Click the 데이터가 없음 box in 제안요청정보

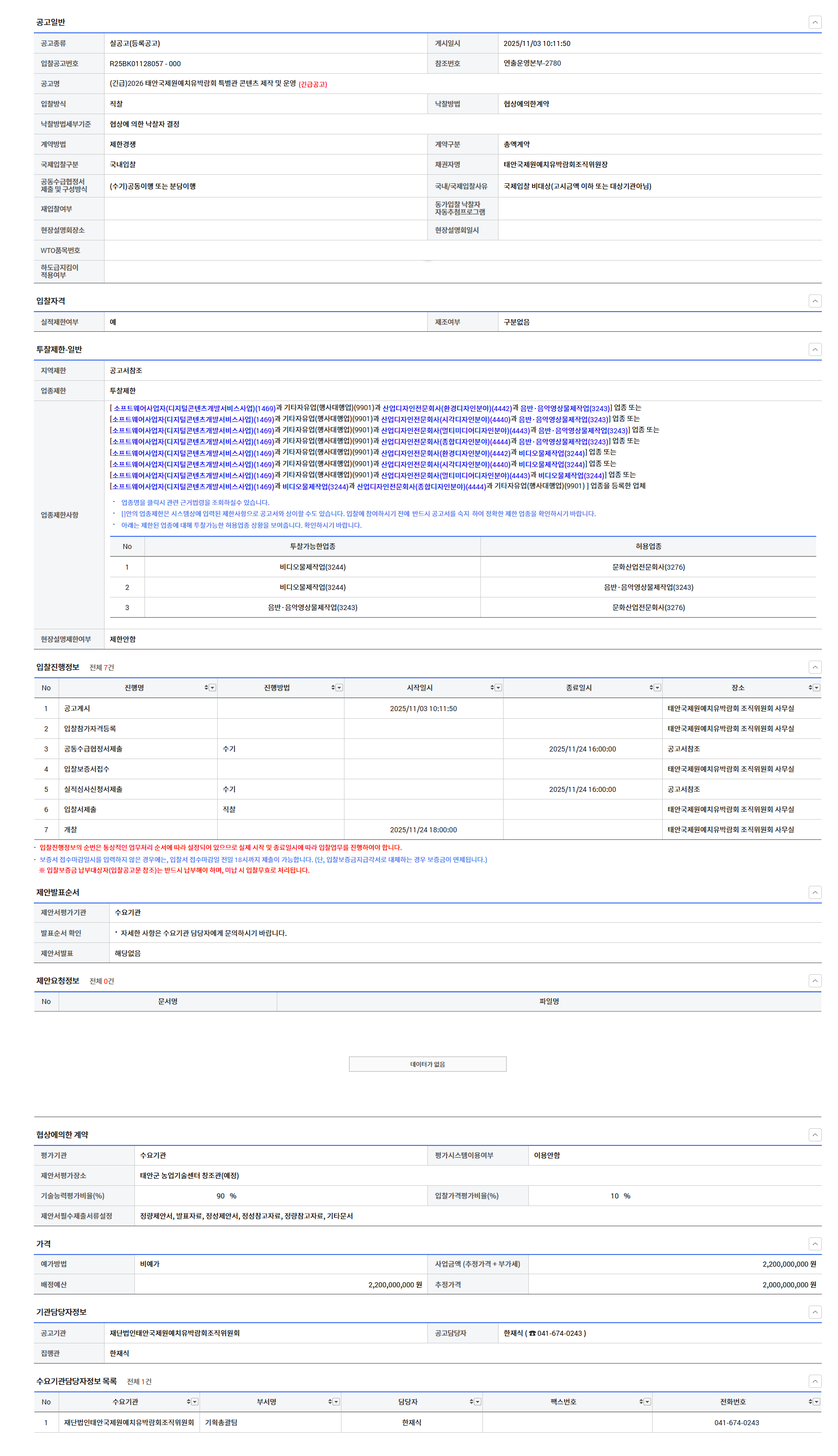[x=427, y=1064]
